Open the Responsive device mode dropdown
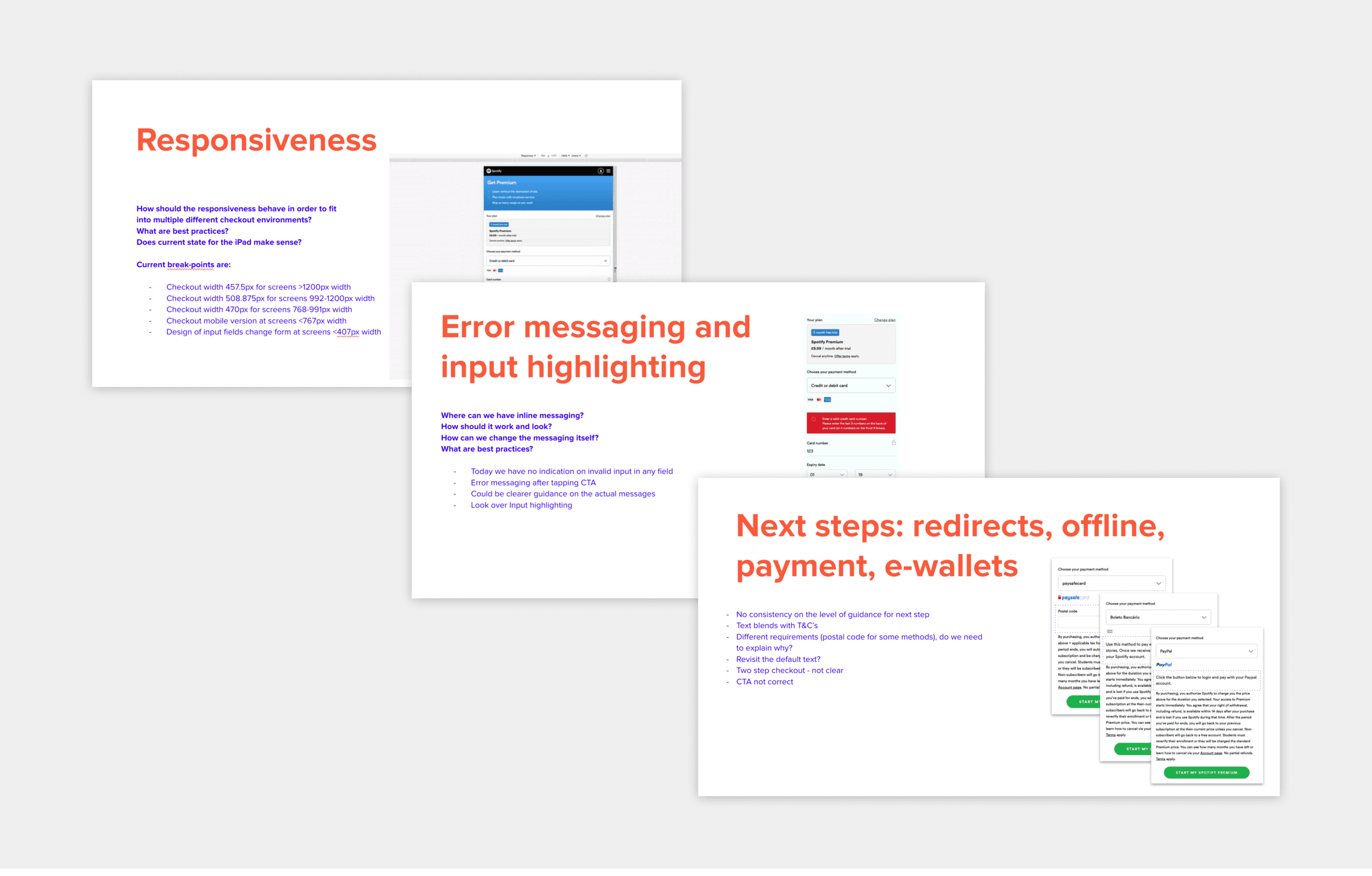Viewport: 1372px width, 876px height. [x=528, y=155]
